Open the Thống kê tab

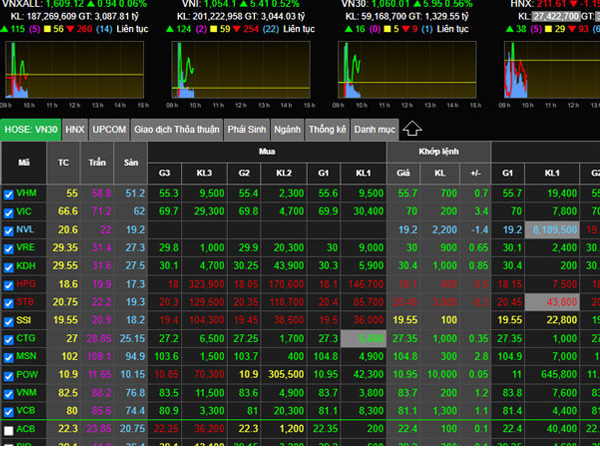(x=327, y=130)
